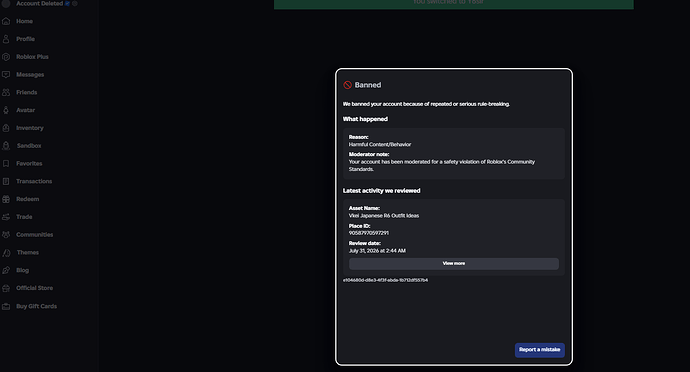Go to the Favorites label
Screen dimensions: 690x372
coord(29,163)
